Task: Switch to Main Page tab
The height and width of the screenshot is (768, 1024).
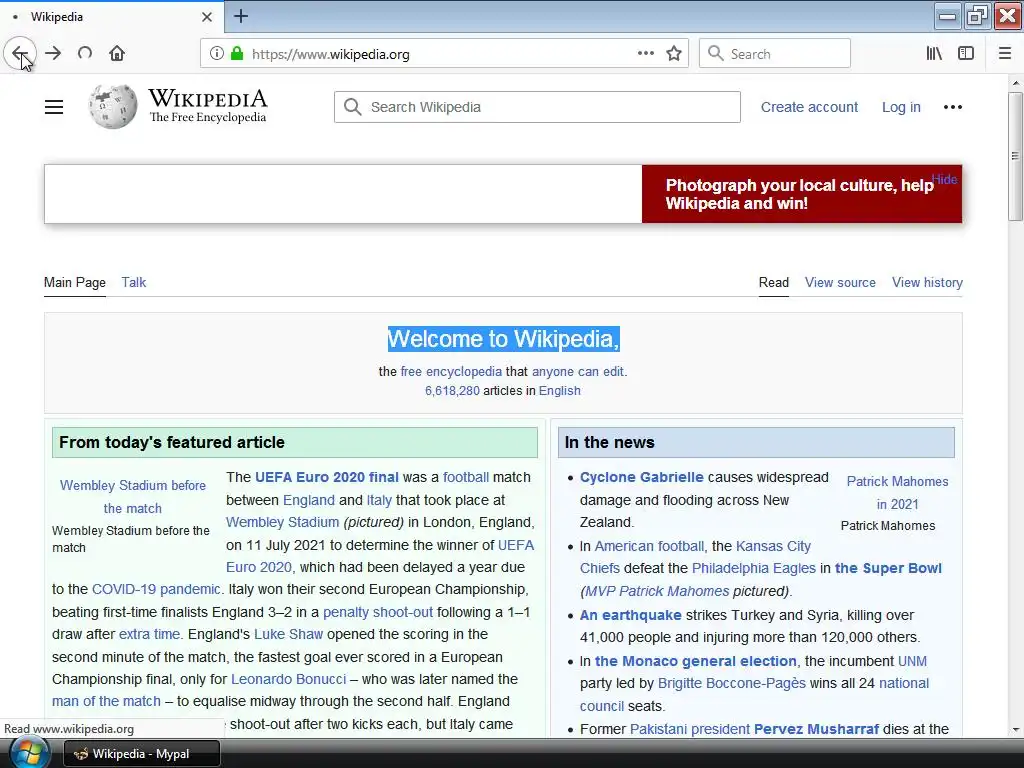Action: [74, 283]
